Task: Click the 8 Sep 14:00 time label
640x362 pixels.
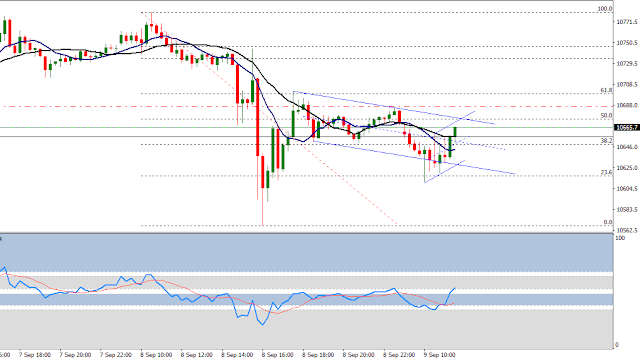Action: point(237,355)
